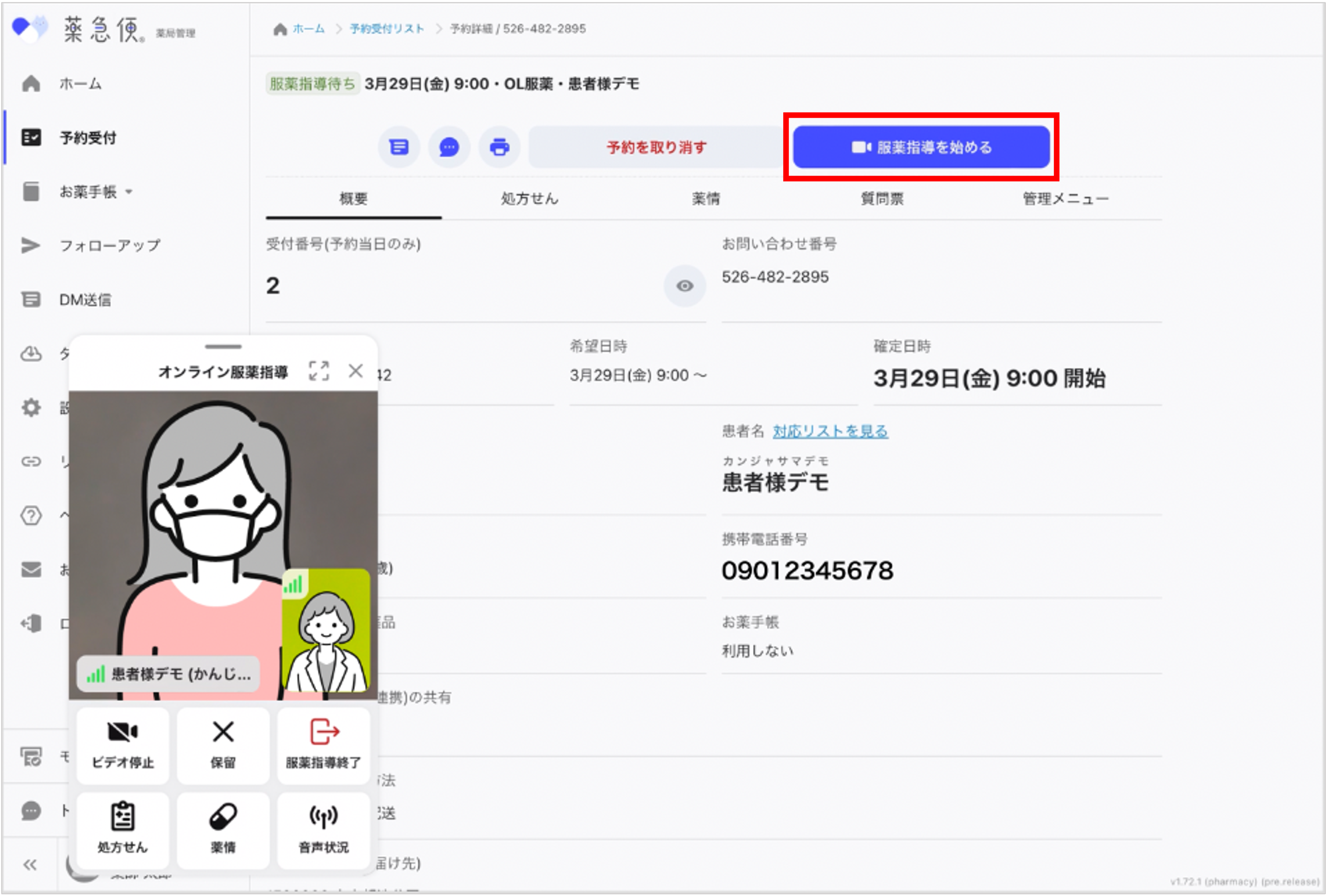Put the call on hold with 保留
The height and width of the screenshot is (896, 1326).
(222, 747)
